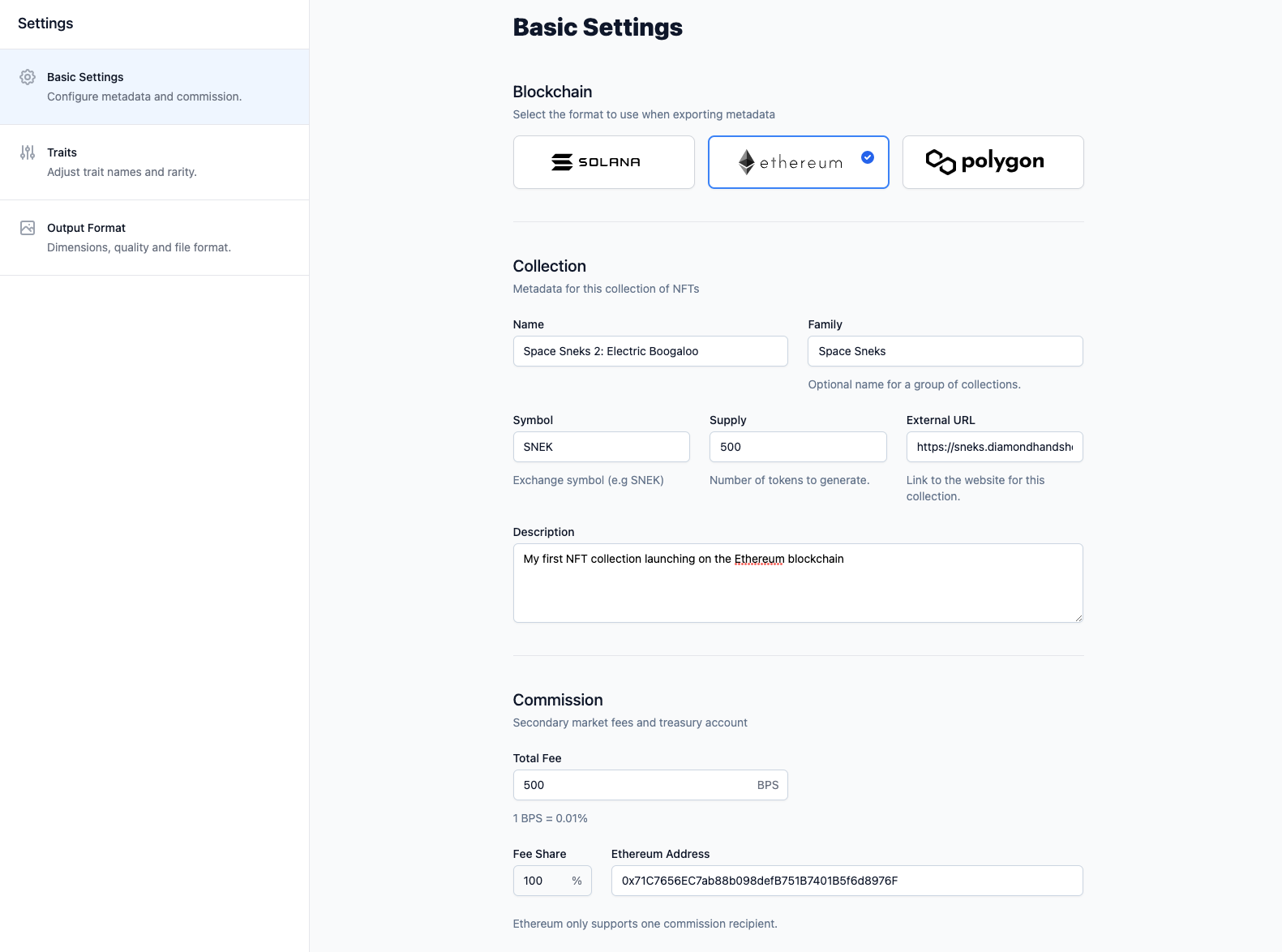The image size is (1282, 952).
Task: Click the Symbol input field
Action: pyautogui.click(x=602, y=447)
